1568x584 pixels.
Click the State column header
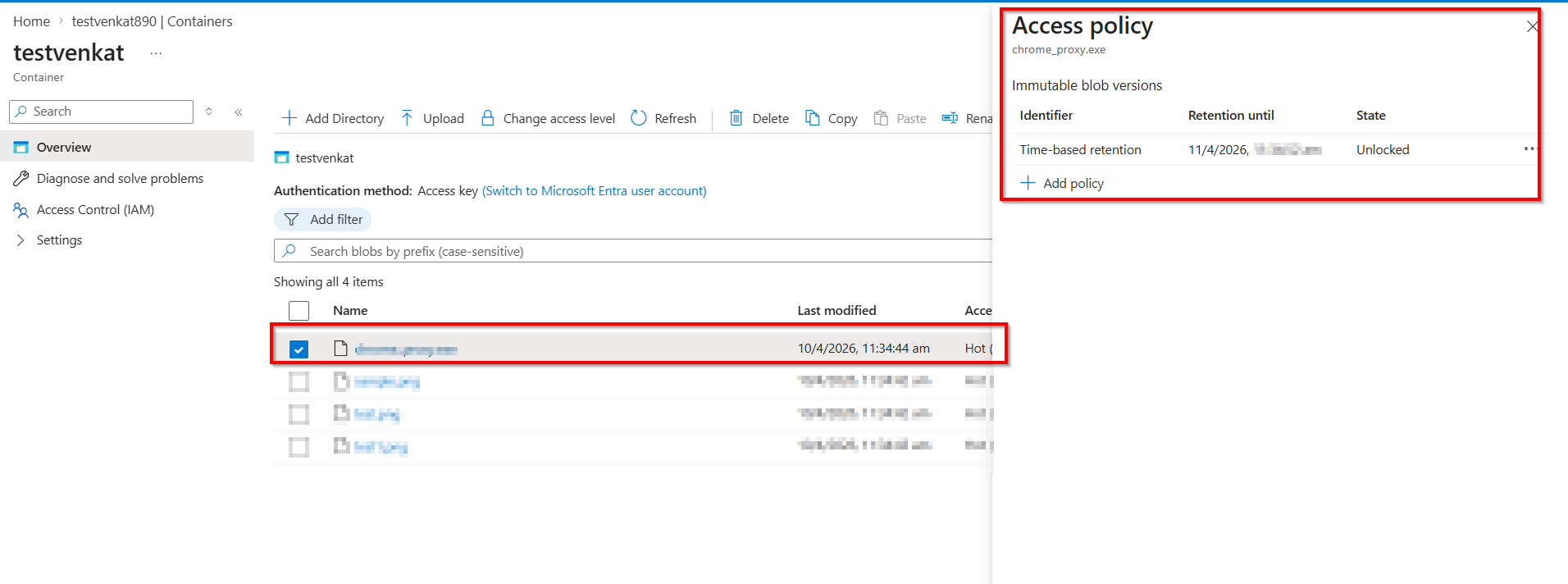[1370, 116]
